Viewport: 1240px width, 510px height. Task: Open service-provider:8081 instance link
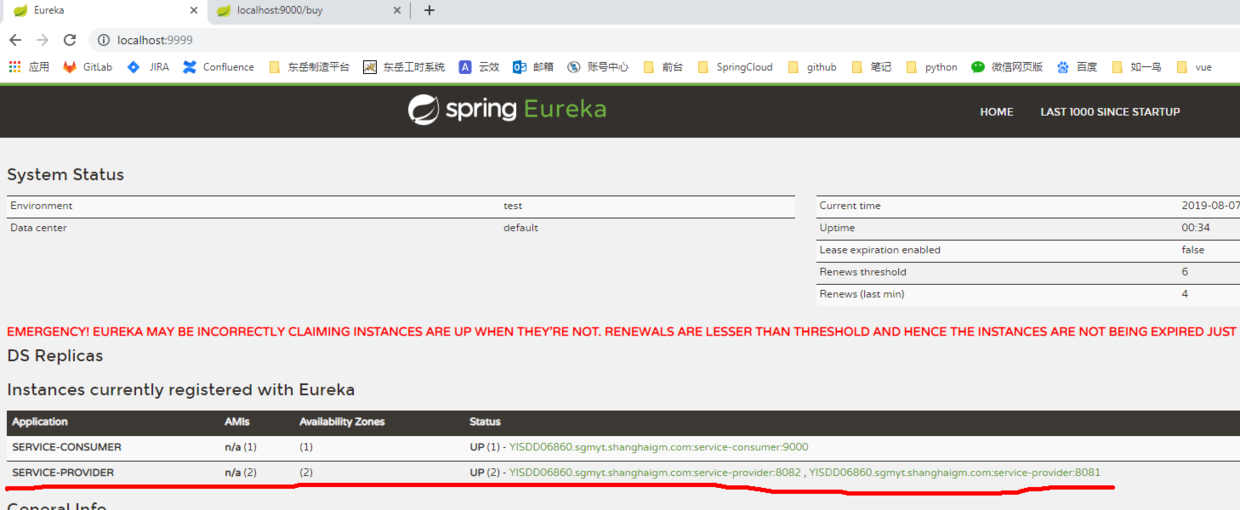955,472
